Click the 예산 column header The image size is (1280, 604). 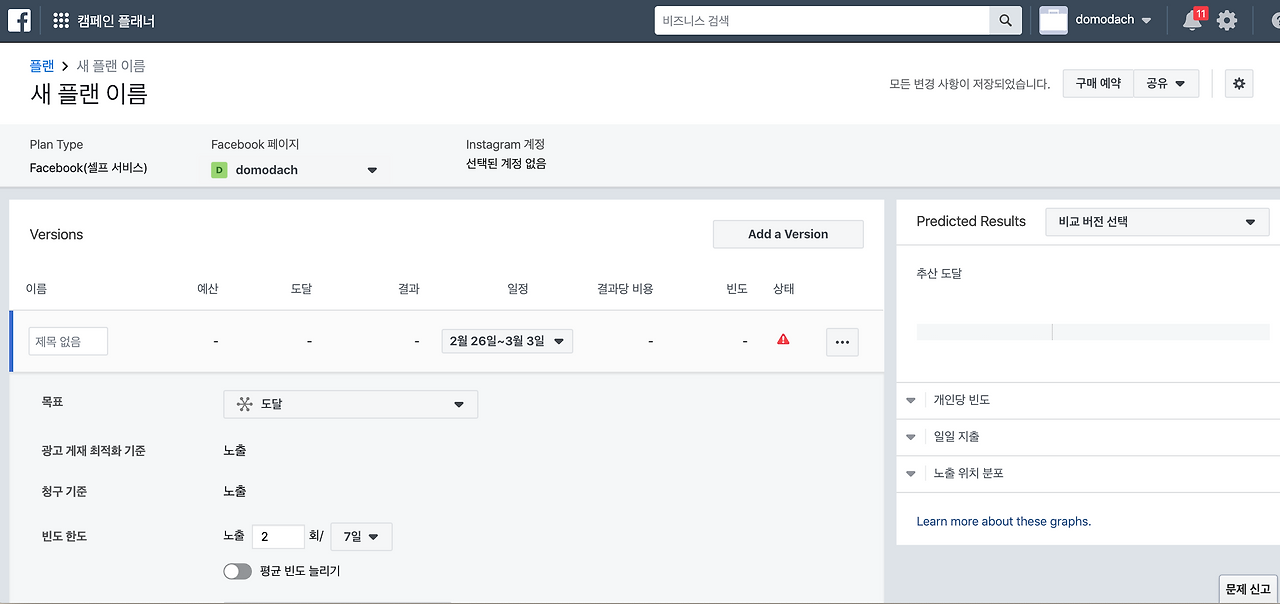click(x=208, y=289)
